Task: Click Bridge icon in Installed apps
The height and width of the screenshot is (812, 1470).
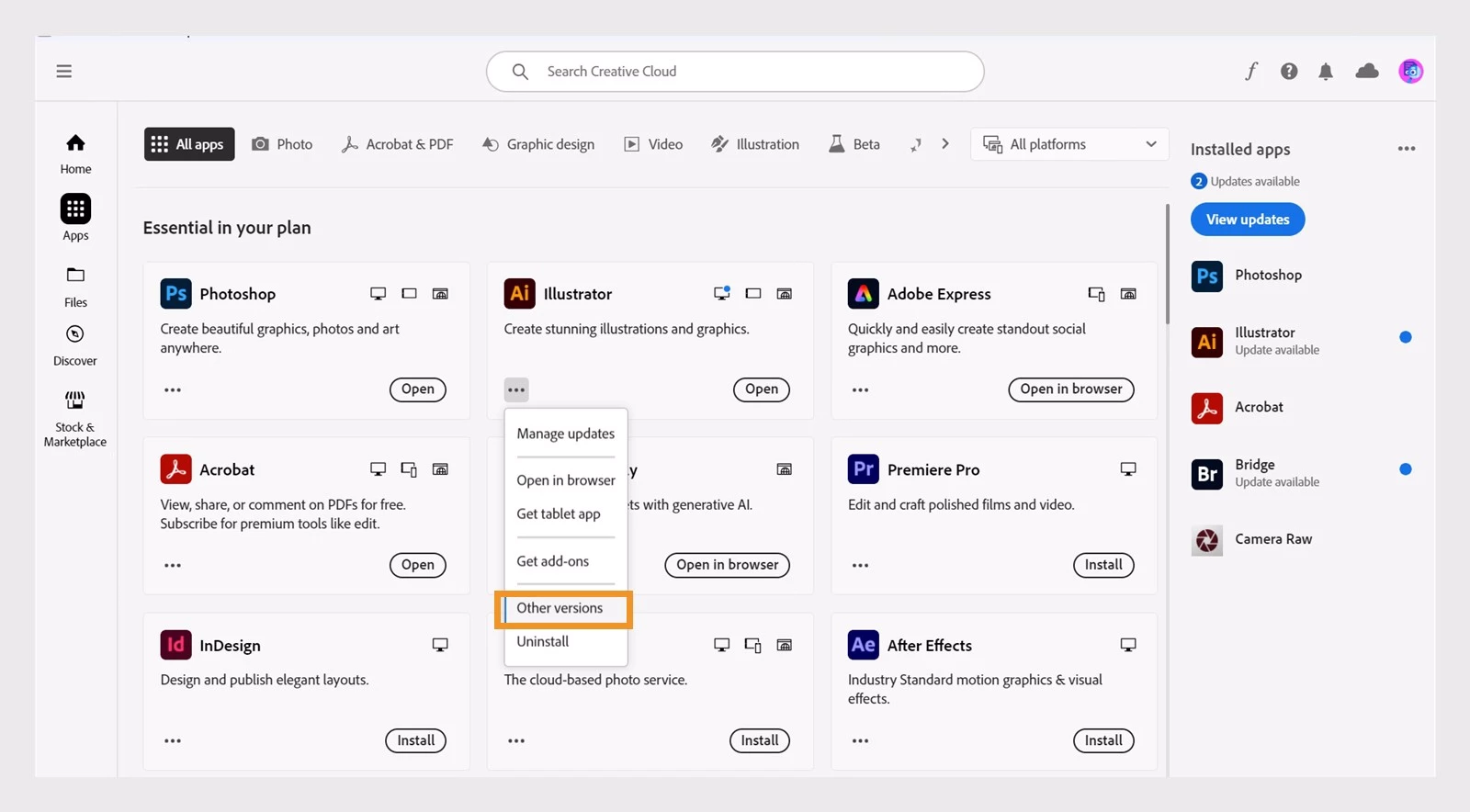Action: pyautogui.click(x=1206, y=474)
